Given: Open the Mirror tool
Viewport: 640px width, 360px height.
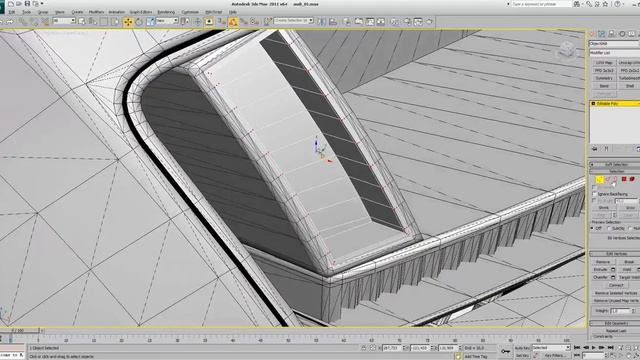Looking at the screenshot, I should click(322, 22).
